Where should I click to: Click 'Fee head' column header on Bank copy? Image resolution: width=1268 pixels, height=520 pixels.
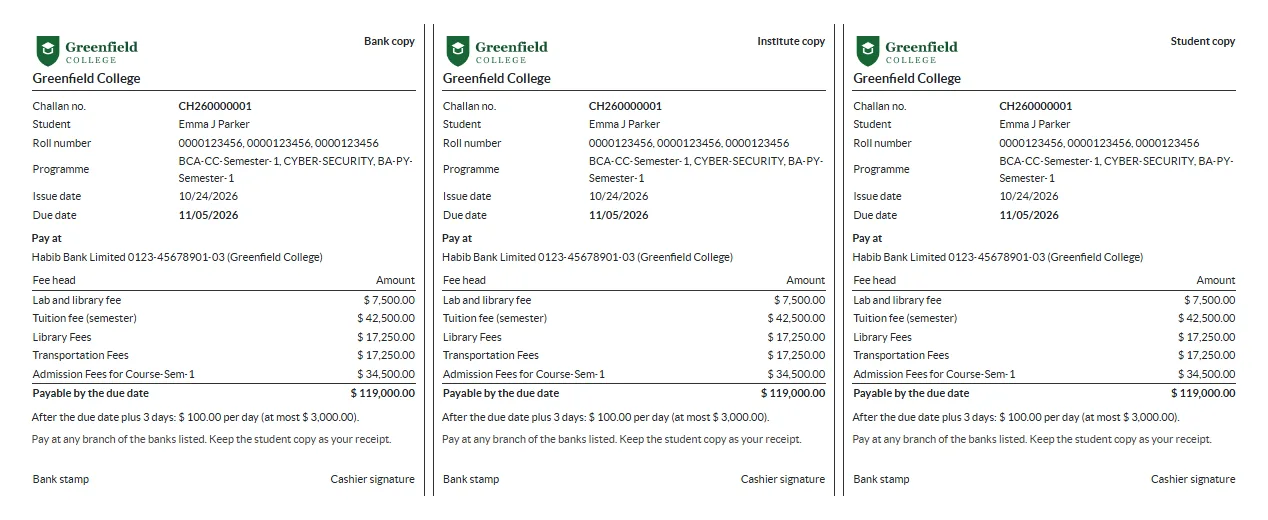[54, 280]
